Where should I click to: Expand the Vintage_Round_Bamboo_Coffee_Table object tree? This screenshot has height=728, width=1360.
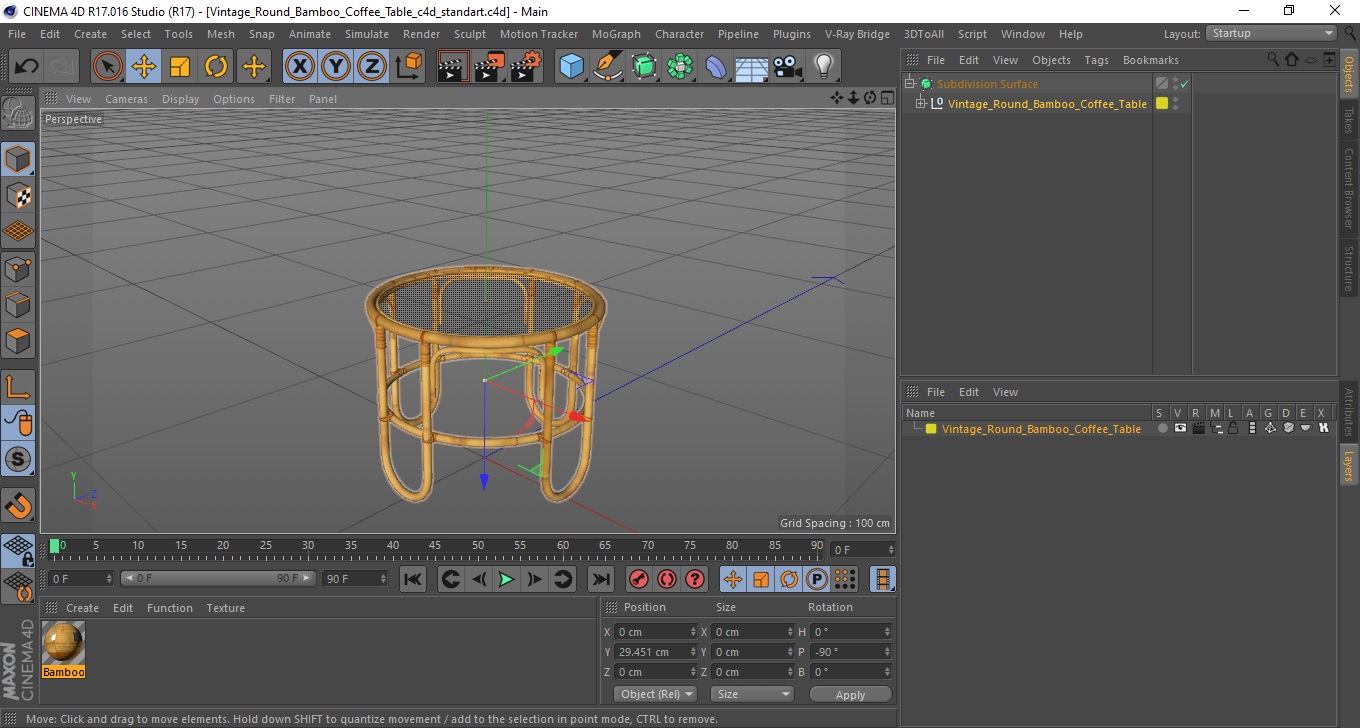click(921, 103)
